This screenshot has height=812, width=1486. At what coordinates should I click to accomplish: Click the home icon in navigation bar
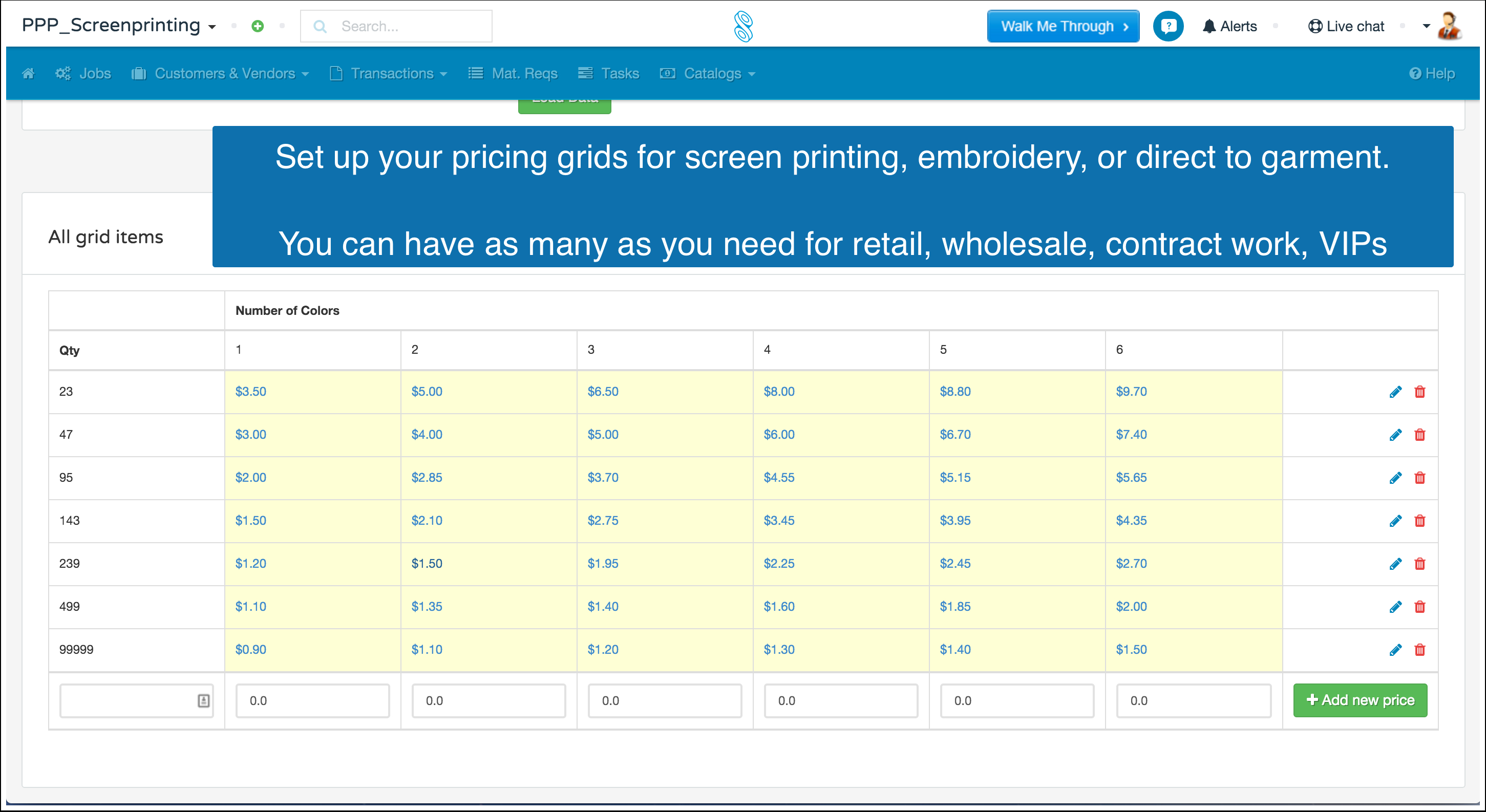tap(28, 73)
